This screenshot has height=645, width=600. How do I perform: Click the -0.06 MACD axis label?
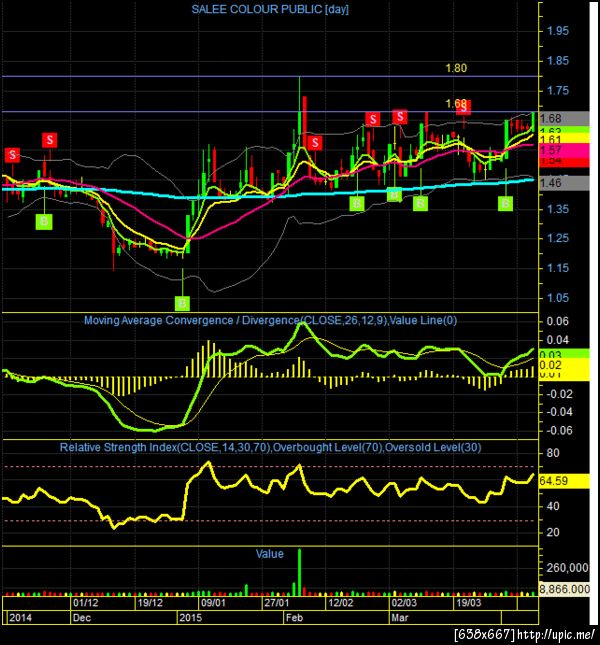558,430
